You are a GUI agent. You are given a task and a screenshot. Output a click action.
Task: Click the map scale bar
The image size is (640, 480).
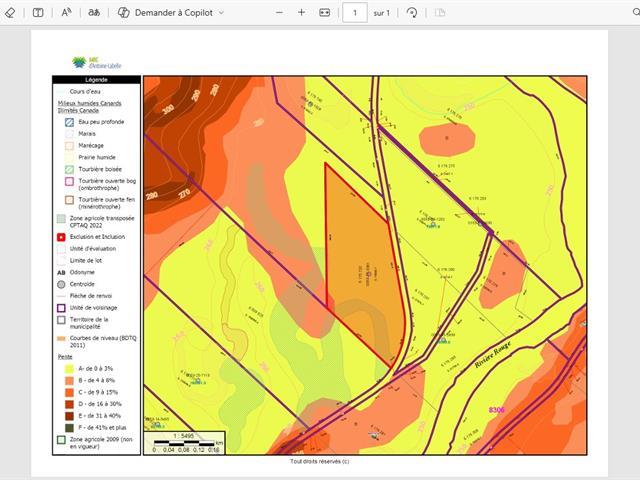[x=186, y=443]
